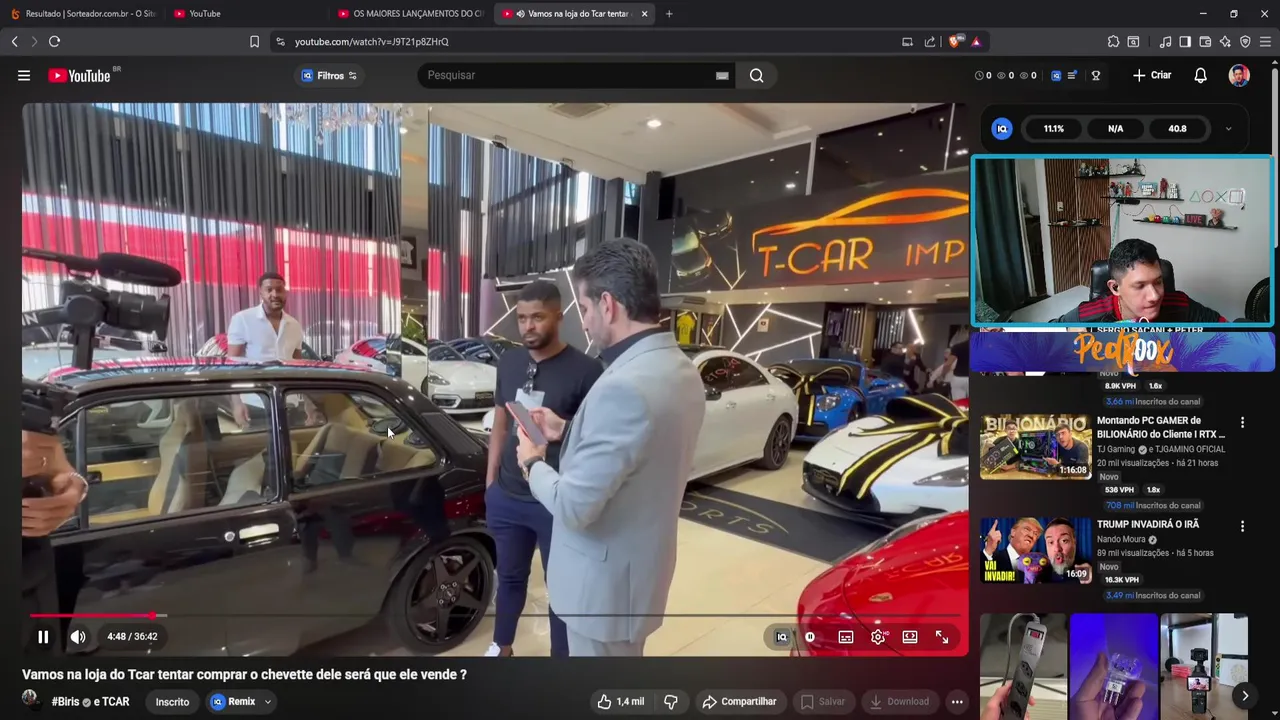Like the video with 1,4 mil likes

tap(621, 702)
